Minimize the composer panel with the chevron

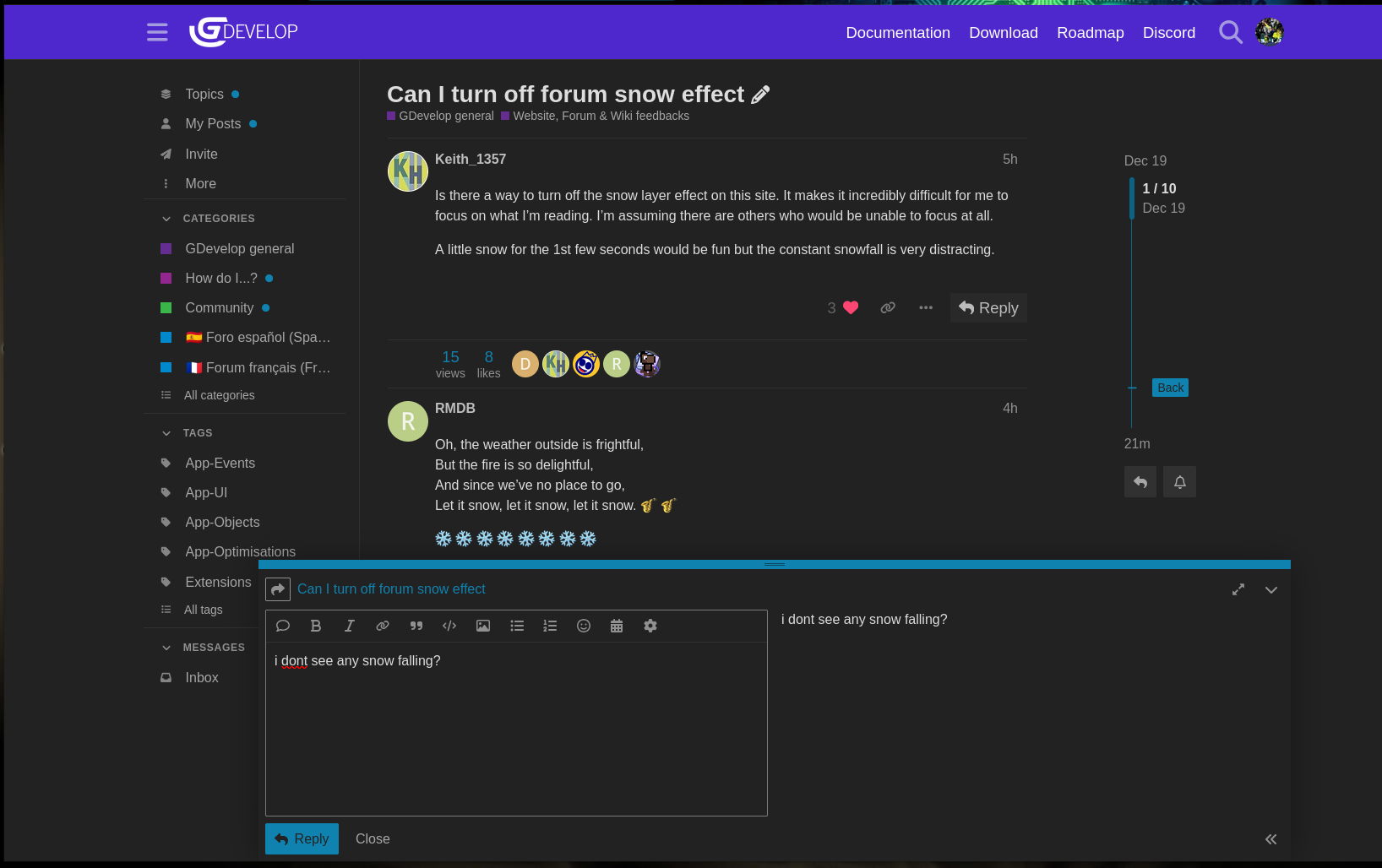[1270, 589]
